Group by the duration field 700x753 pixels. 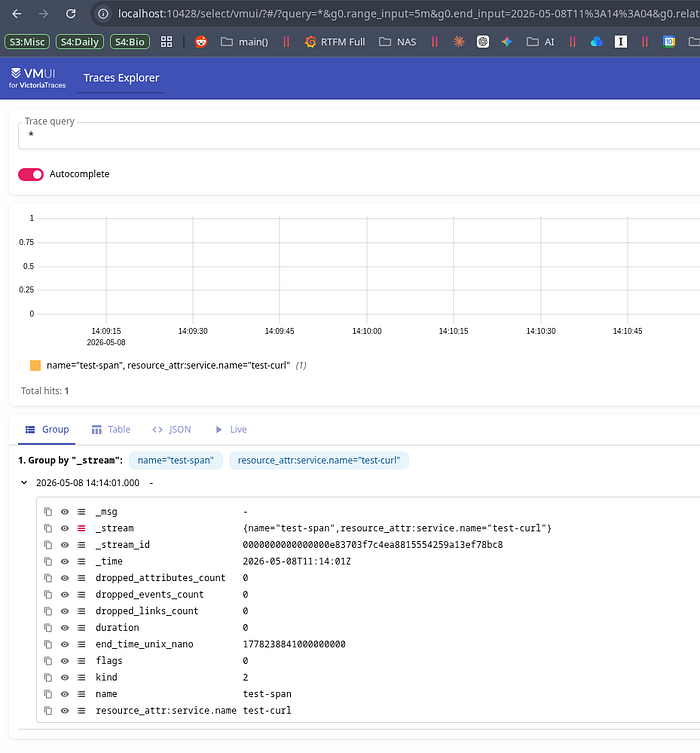82,628
